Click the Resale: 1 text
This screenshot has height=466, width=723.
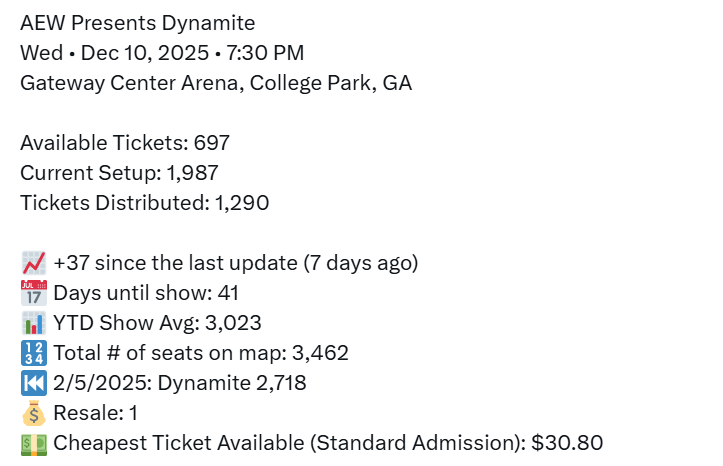click(x=96, y=413)
